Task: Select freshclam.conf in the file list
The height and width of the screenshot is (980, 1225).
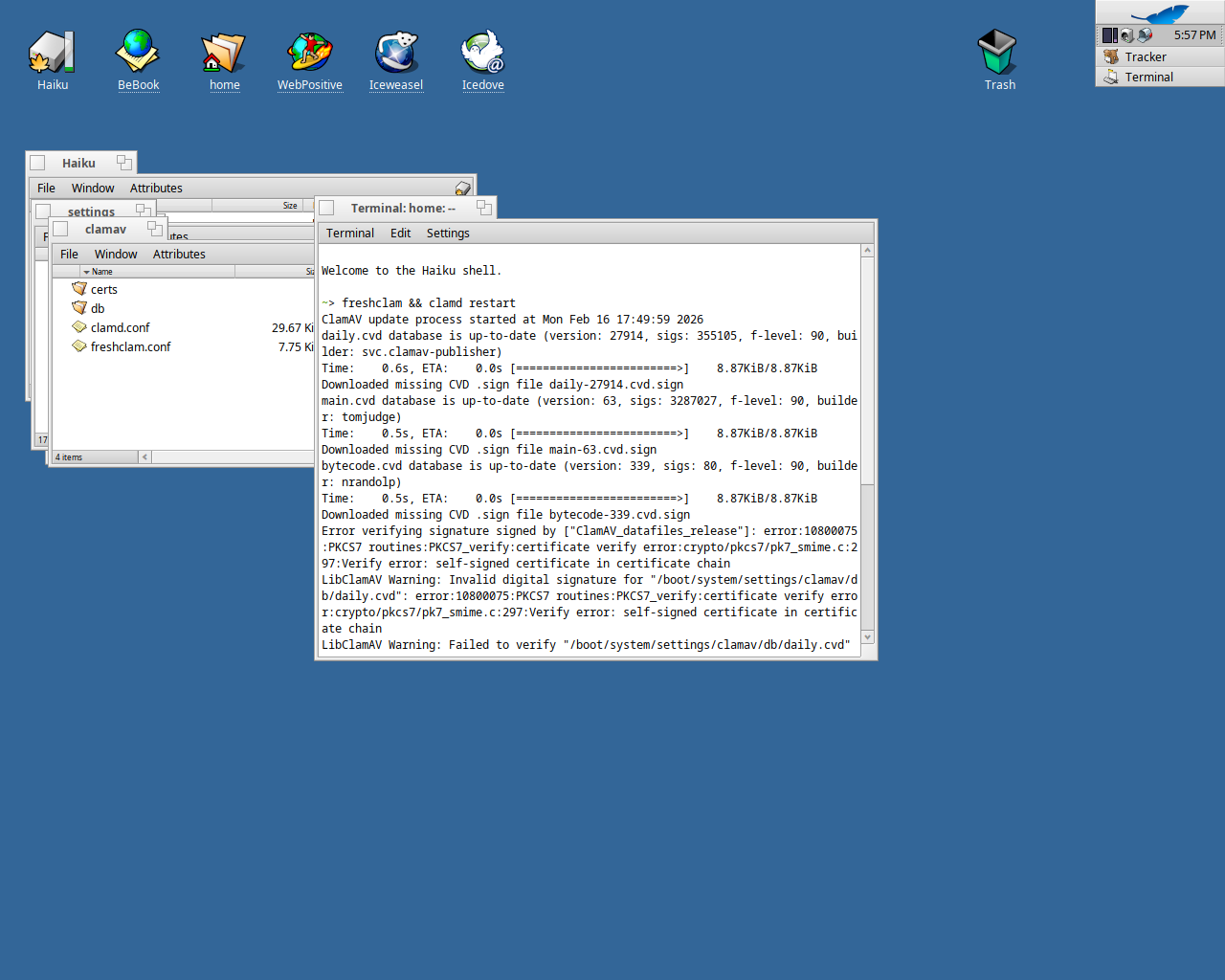Action: tap(130, 347)
